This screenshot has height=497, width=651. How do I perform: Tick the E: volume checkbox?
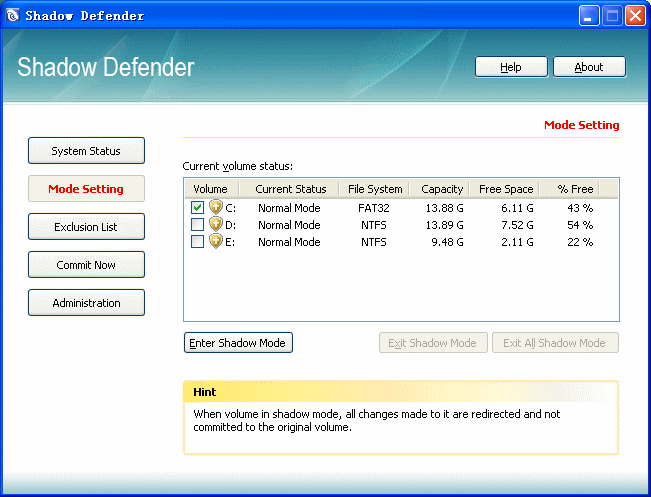pyautogui.click(x=197, y=242)
